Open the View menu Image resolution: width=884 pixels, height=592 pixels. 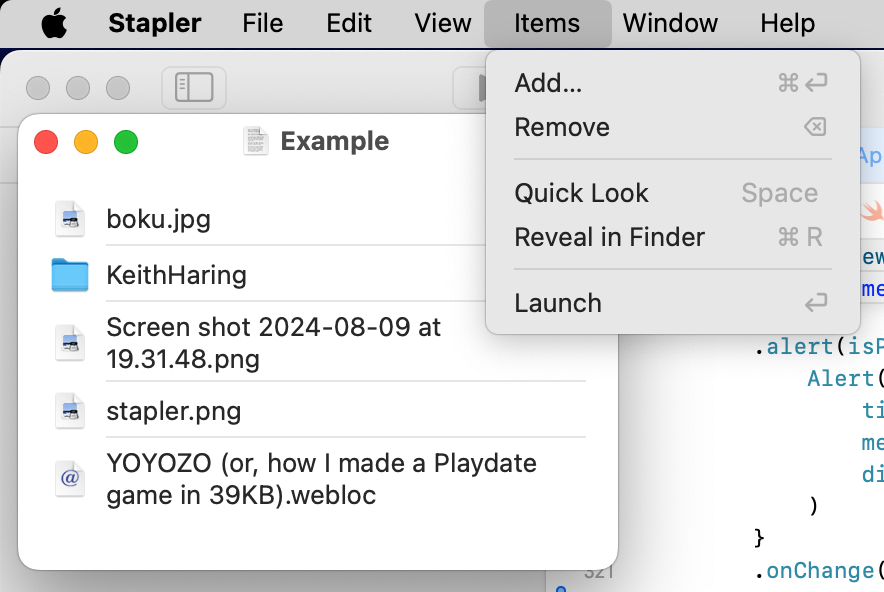(442, 24)
